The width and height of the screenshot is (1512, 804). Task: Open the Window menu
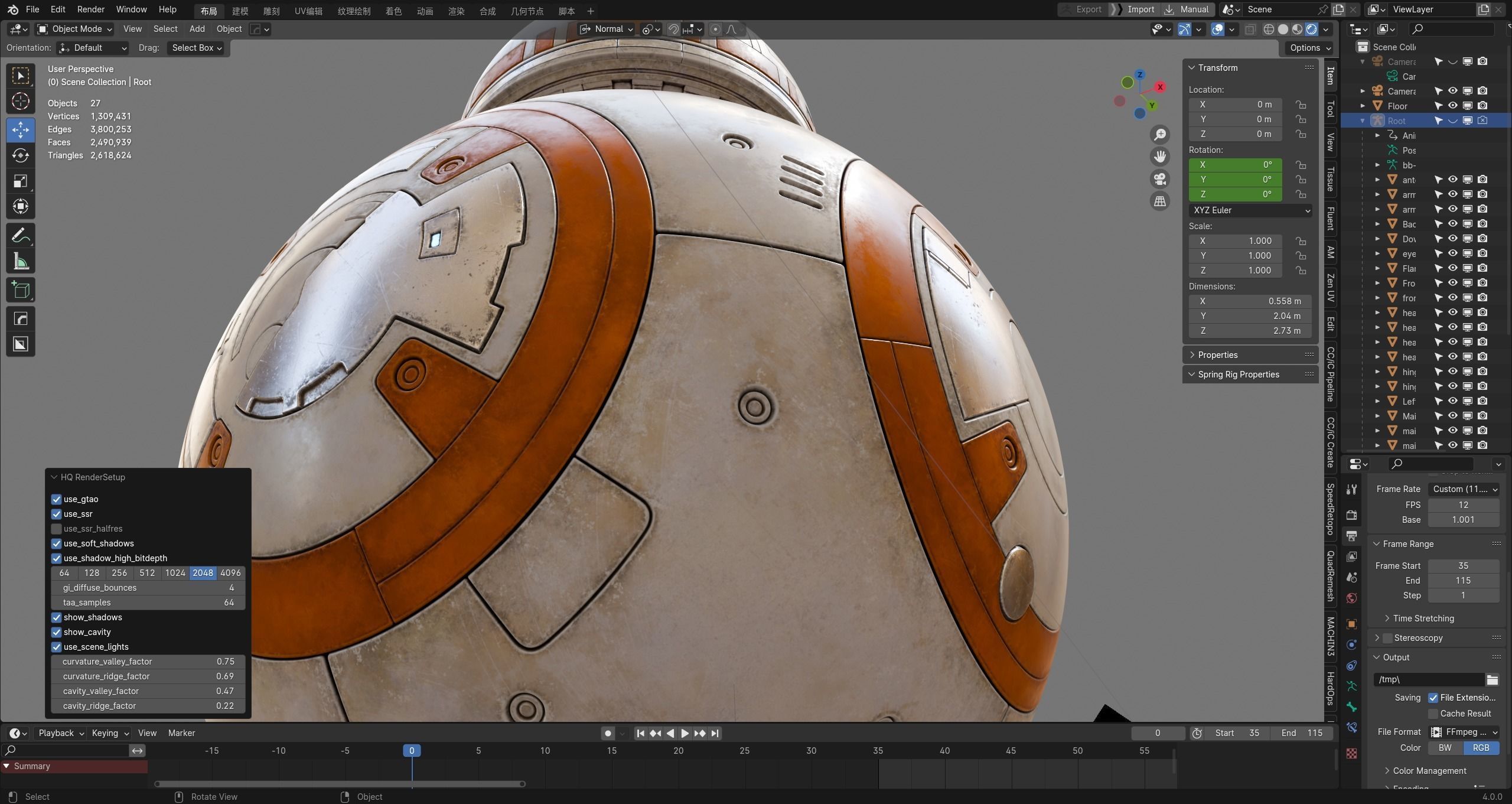[131, 9]
